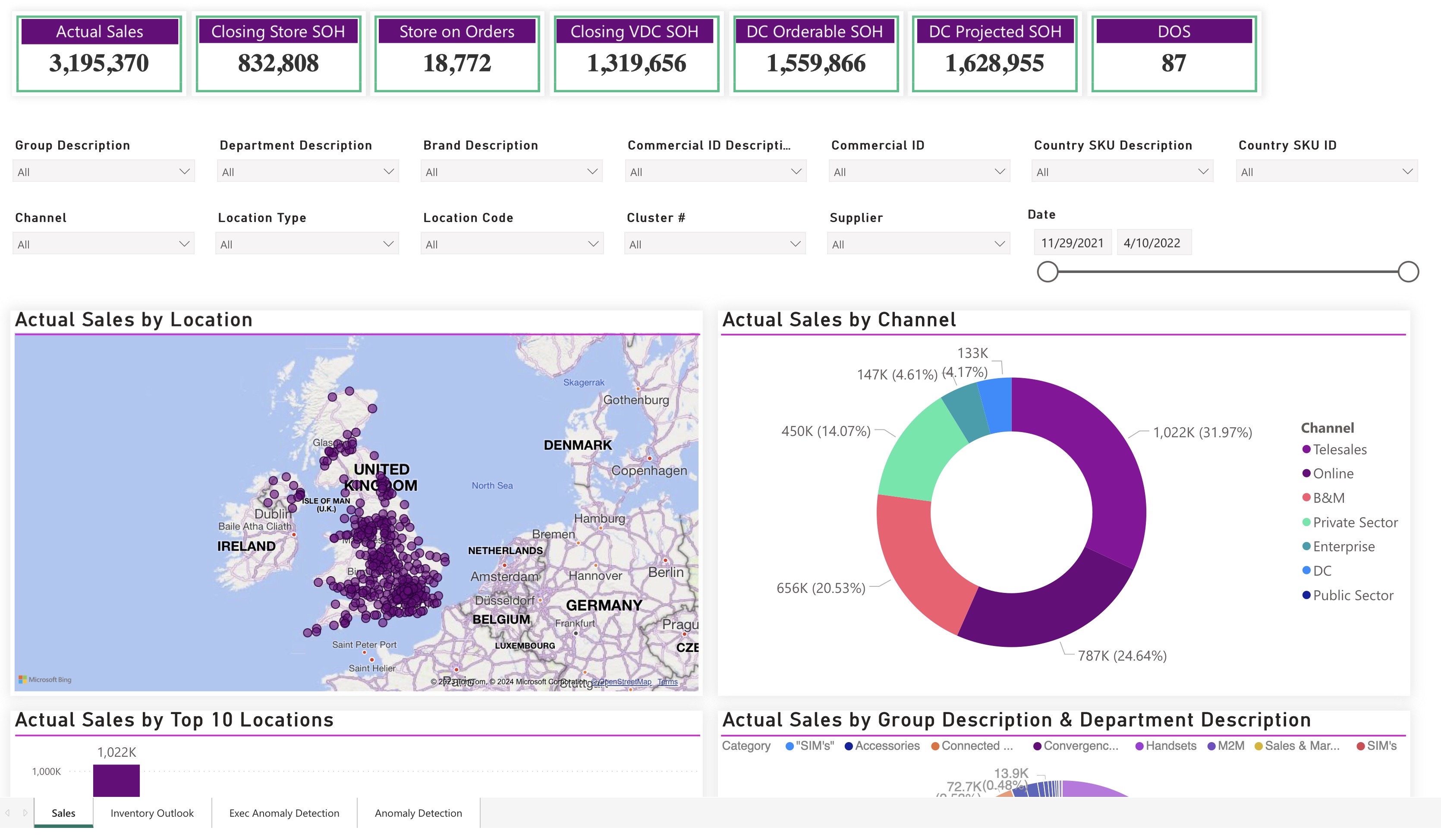This screenshot has width=1441, height=840.
Task: Open the Exec Anomaly Detection tab
Action: (x=284, y=812)
